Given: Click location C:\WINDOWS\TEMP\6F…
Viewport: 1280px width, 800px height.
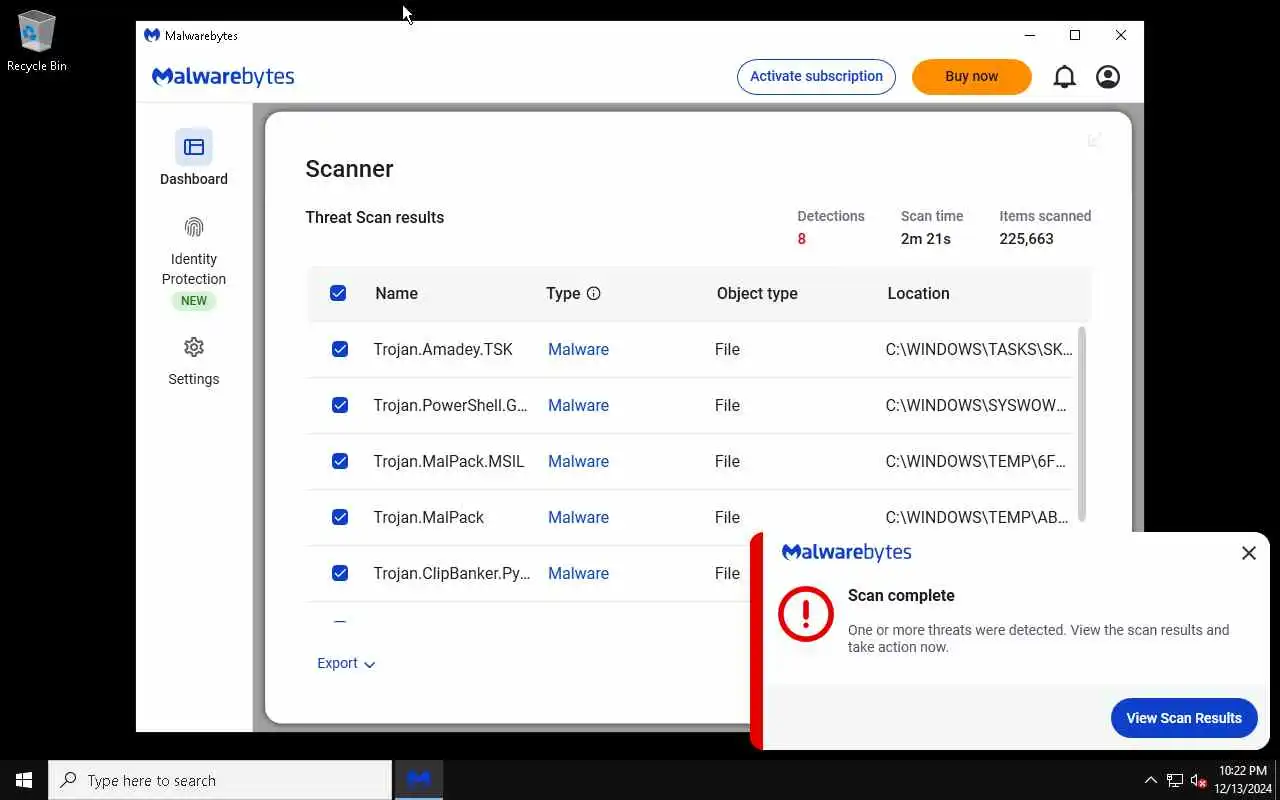Looking at the screenshot, I should [x=976, y=461].
